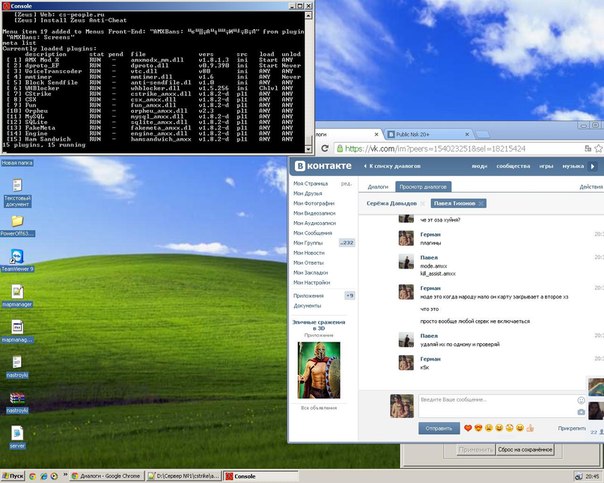The width and height of the screenshot is (604, 483).
Task: Open Документы in sidebar
Action: [307, 306]
